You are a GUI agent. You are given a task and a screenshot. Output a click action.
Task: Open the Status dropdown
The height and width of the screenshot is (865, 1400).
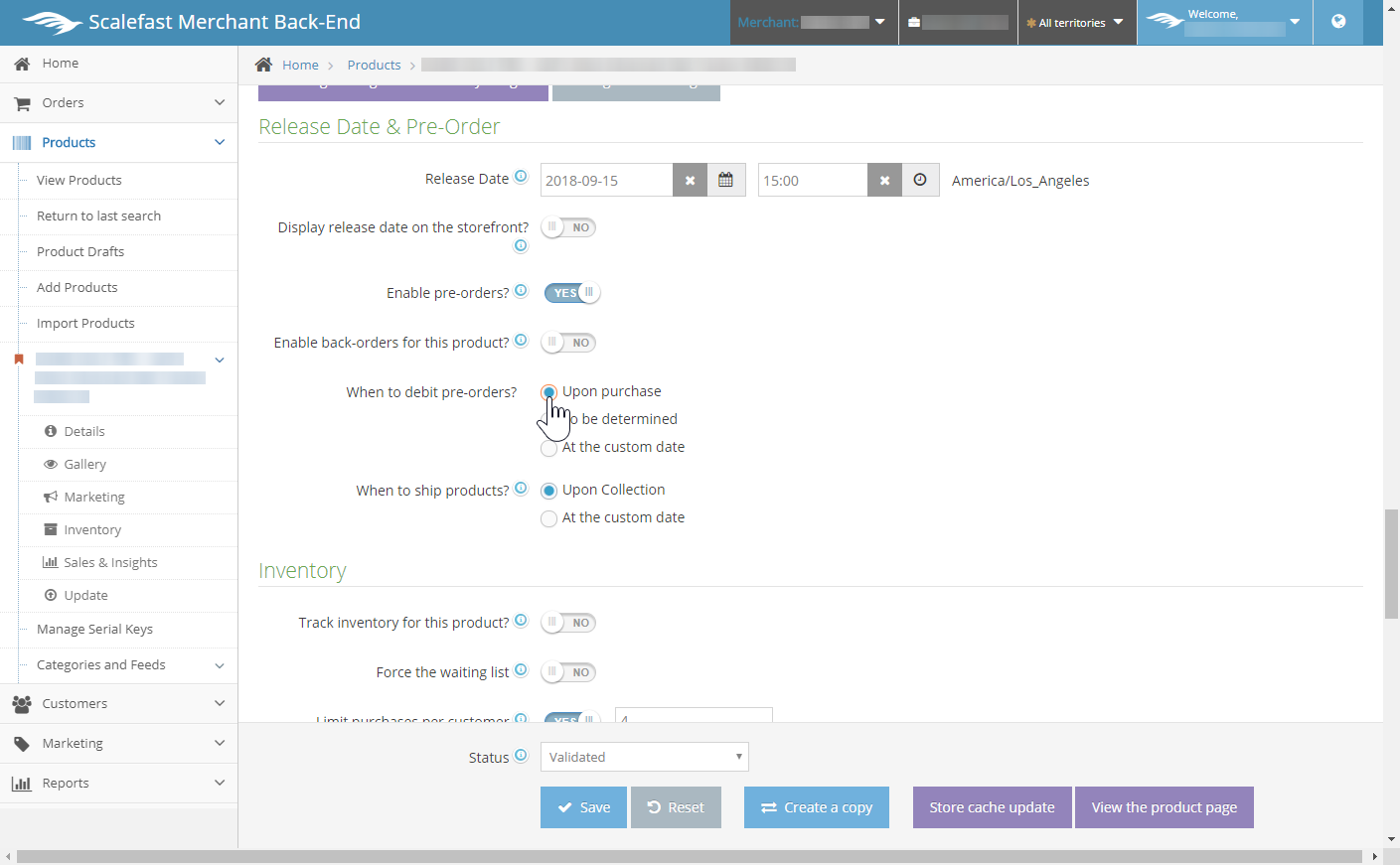tap(644, 757)
